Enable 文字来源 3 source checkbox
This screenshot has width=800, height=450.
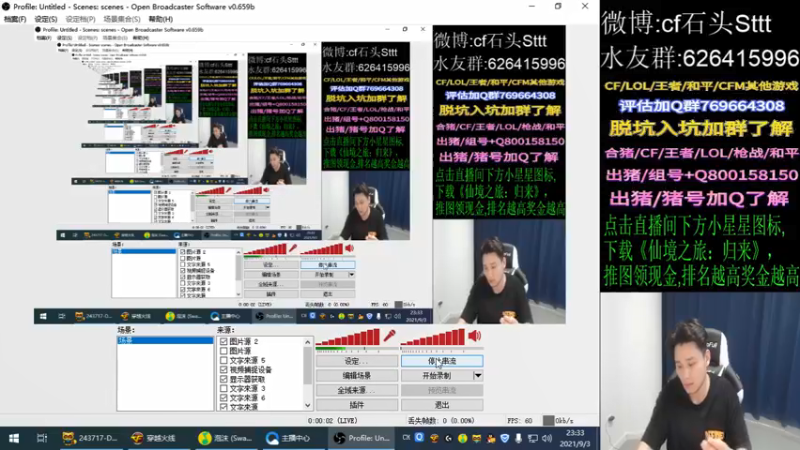223,388
